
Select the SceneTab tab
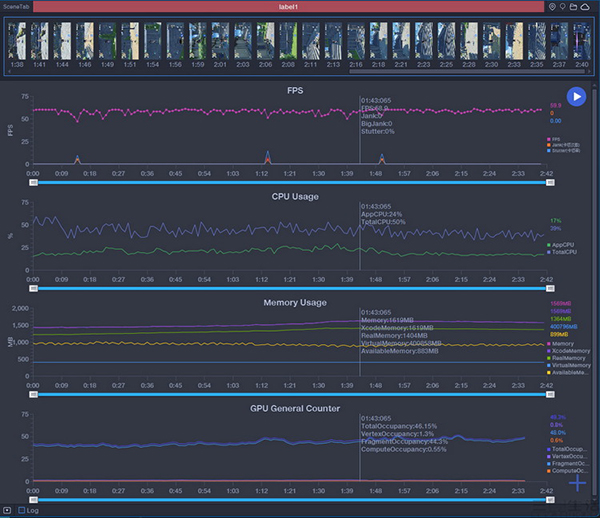pos(17,6)
